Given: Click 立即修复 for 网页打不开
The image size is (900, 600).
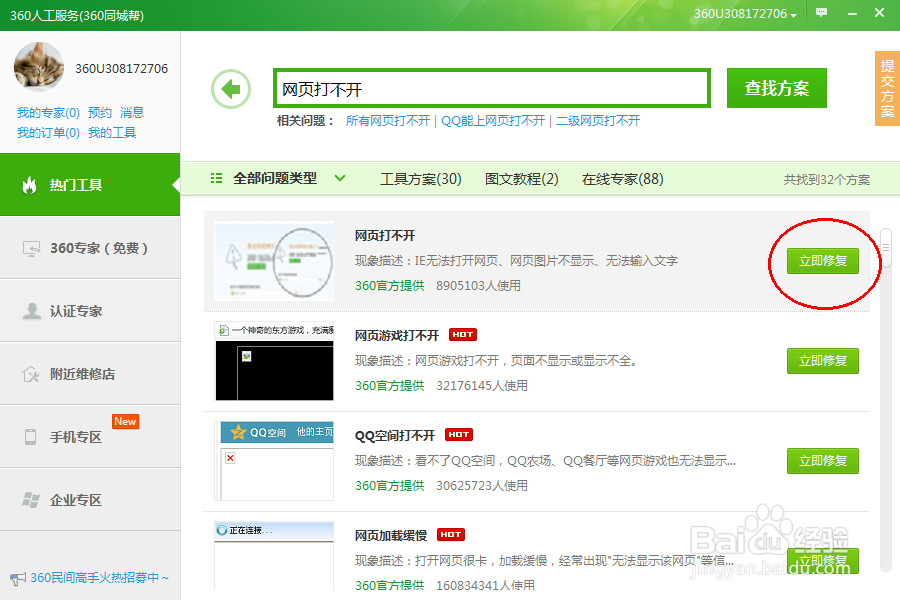Looking at the screenshot, I should pos(823,261).
